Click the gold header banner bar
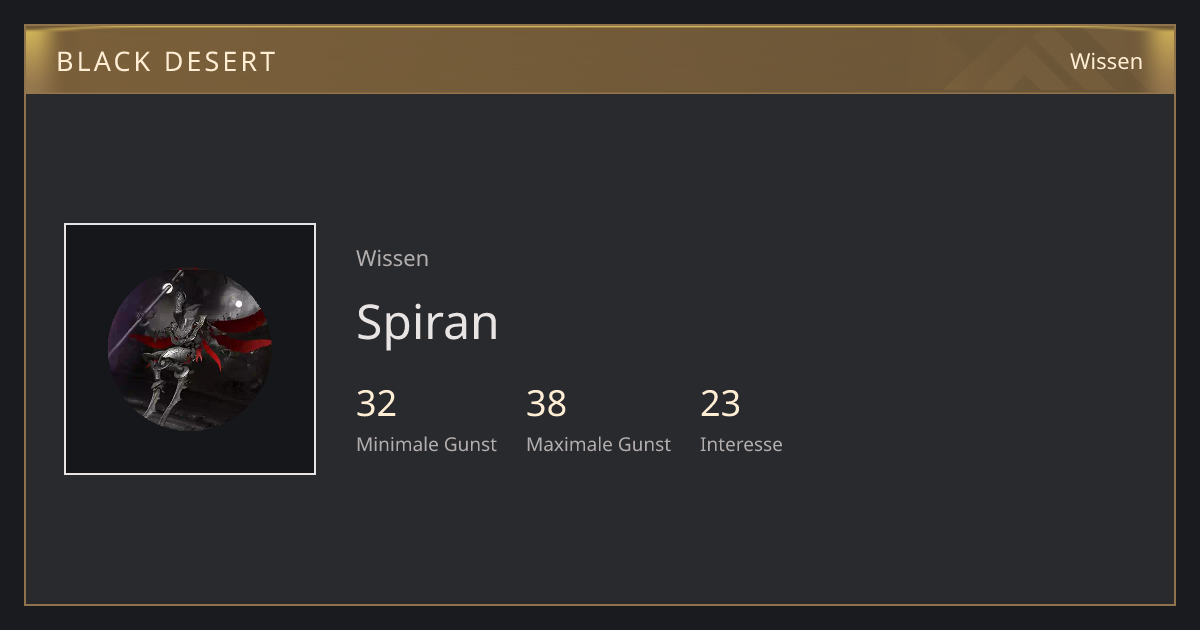This screenshot has height=630, width=1200. click(600, 60)
